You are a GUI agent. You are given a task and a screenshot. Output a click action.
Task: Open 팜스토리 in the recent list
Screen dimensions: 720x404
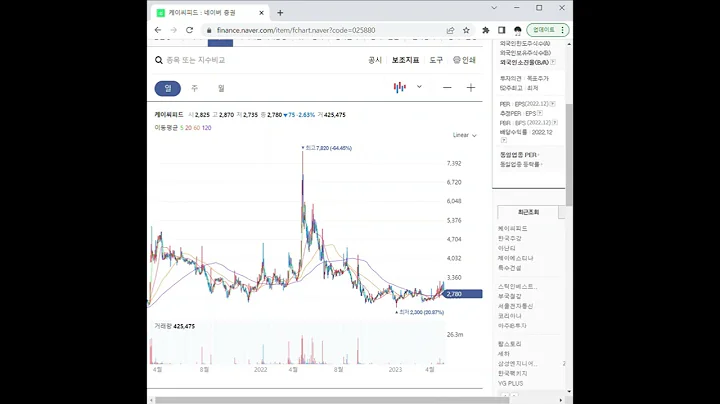510,344
